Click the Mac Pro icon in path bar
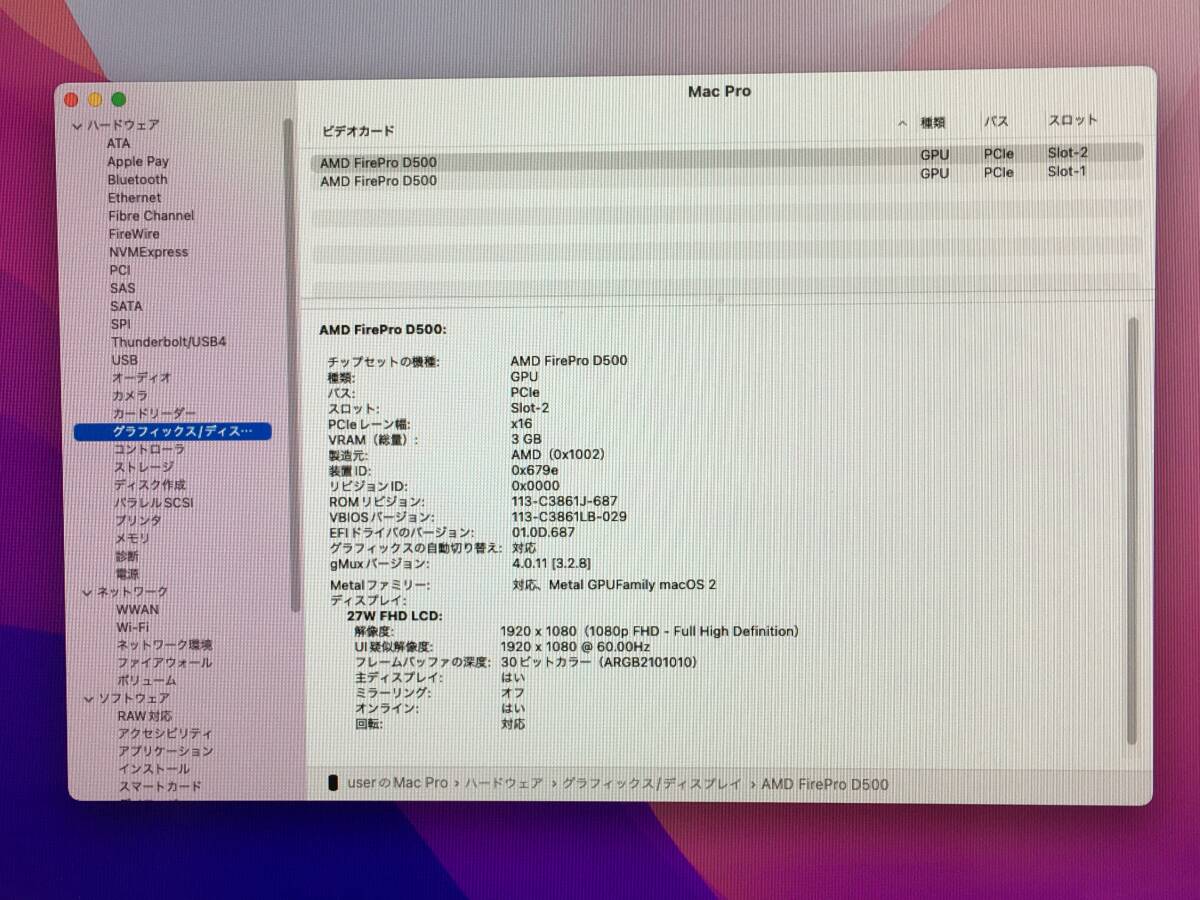 (333, 783)
